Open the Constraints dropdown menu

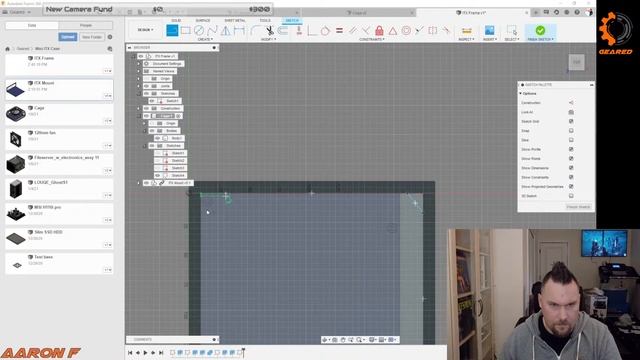371,39
